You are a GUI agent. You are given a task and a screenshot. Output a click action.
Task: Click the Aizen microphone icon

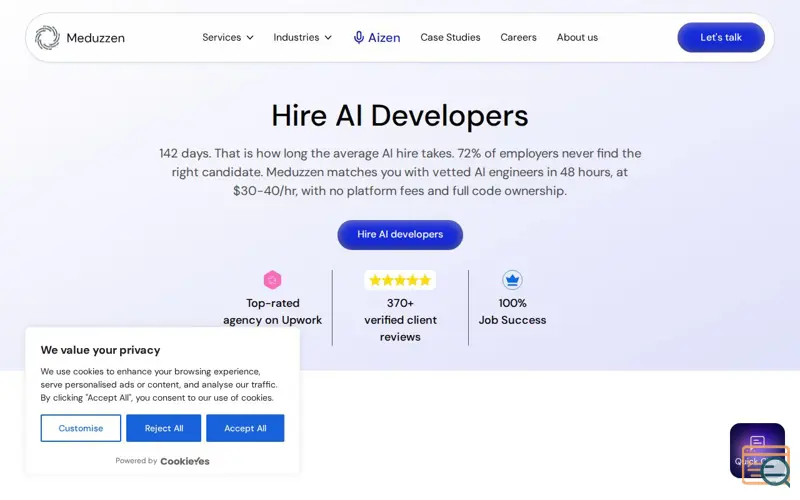[359, 37]
